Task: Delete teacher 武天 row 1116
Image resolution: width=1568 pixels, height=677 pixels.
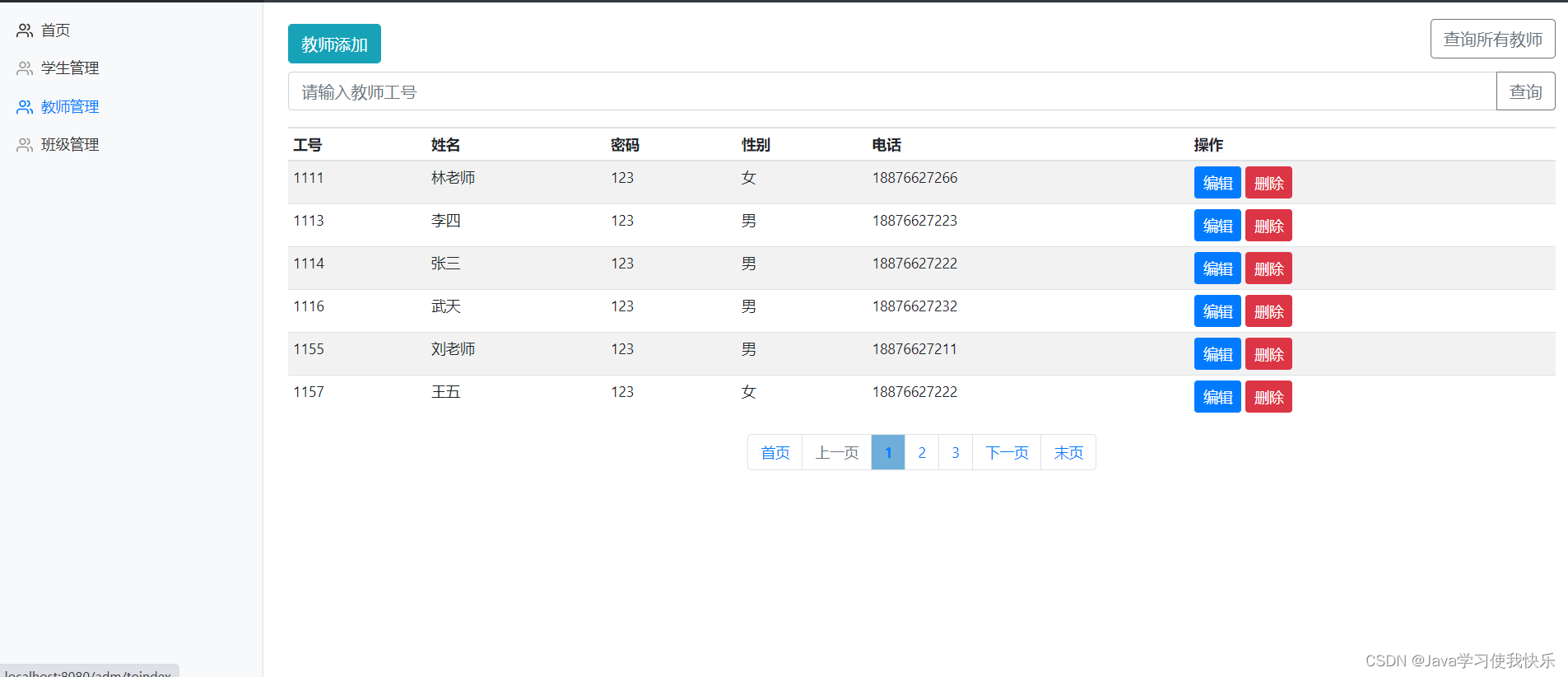Action: pyautogui.click(x=1268, y=311)
